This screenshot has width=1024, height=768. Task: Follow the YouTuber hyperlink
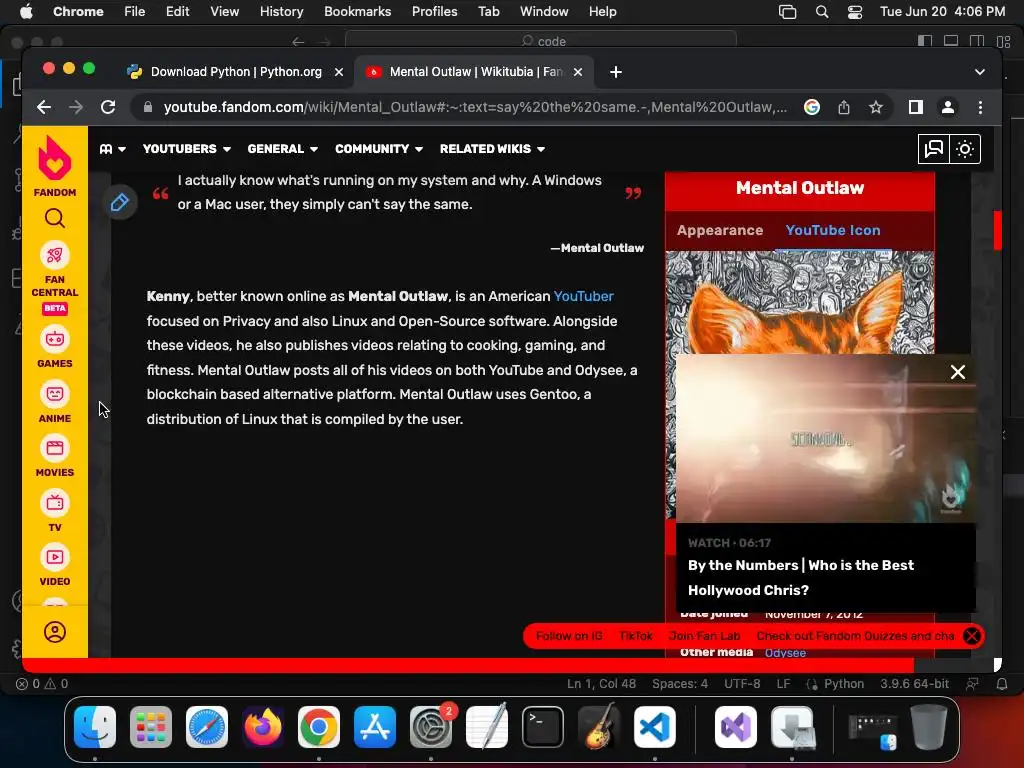583,296
